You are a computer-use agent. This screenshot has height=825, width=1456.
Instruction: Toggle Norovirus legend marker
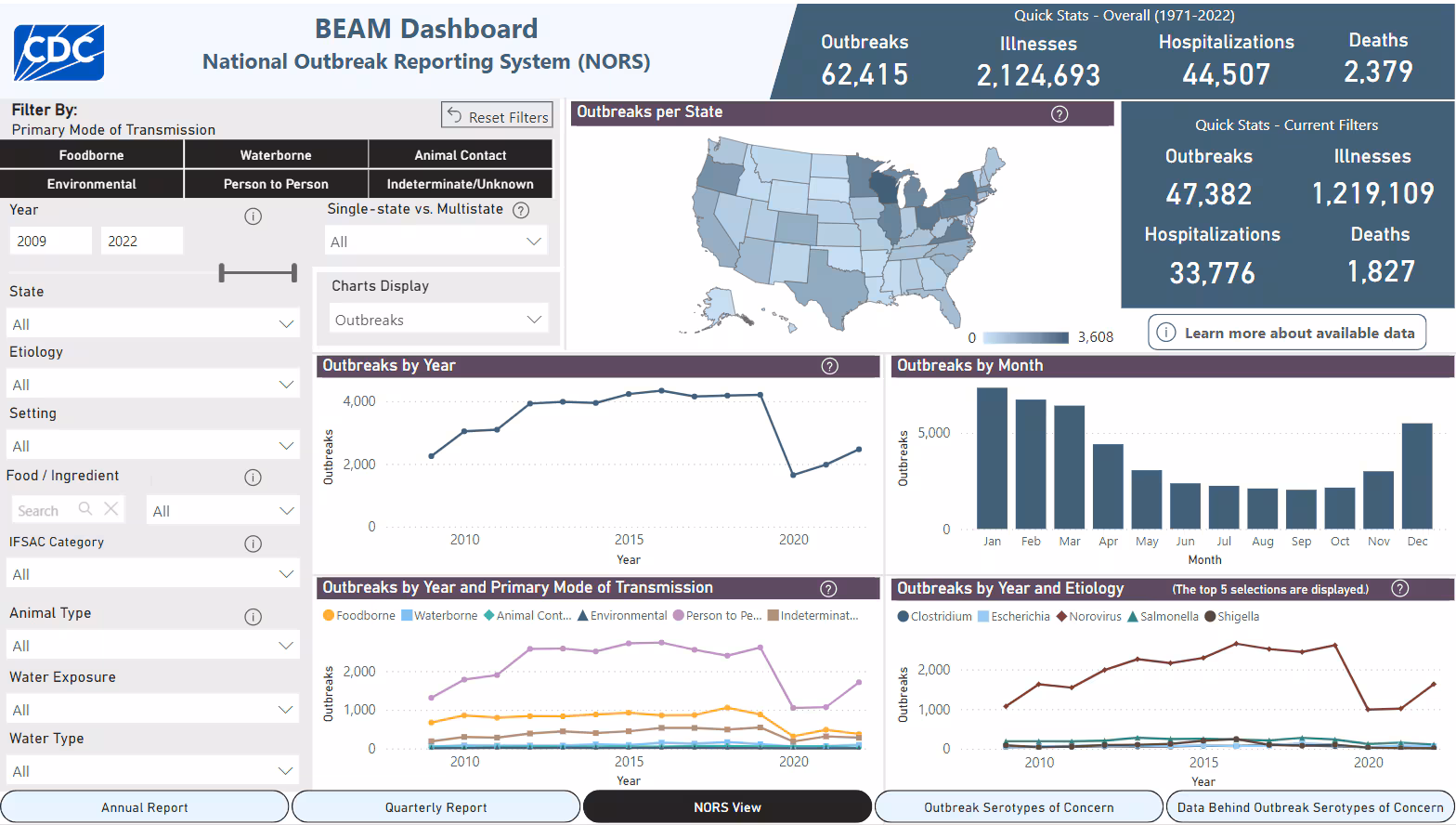[1061, 616]
